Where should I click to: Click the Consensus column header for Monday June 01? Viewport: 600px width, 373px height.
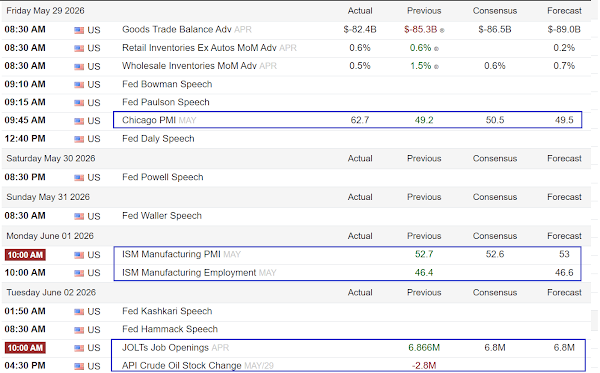pyautogui.click(x=494, y=236)
